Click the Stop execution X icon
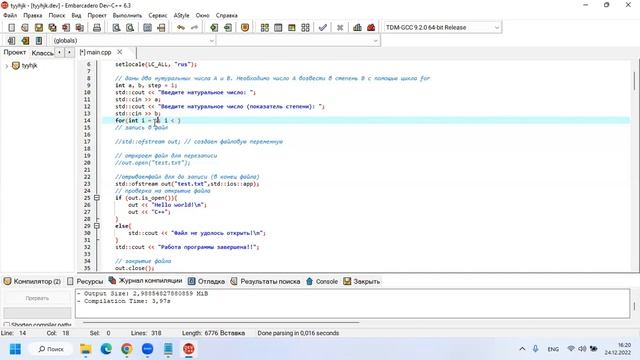Viewport: 640px width, 360px height. pos(340,27)
